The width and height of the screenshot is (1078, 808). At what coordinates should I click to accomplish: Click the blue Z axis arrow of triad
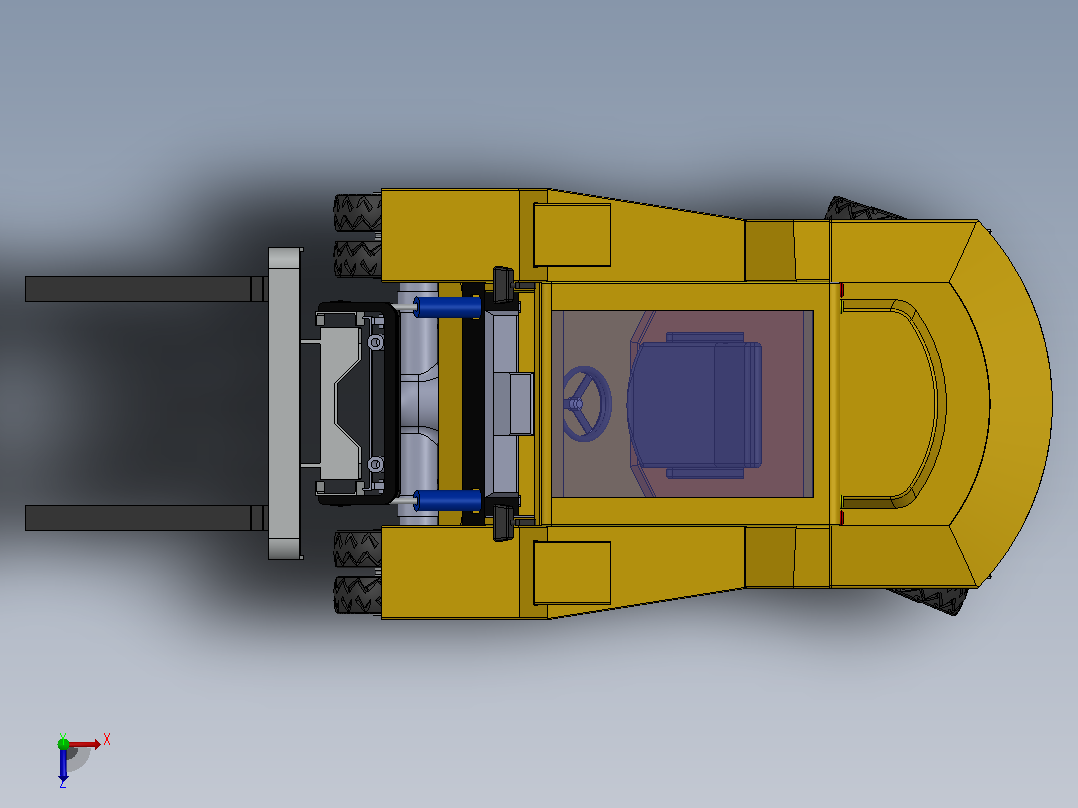63,764
